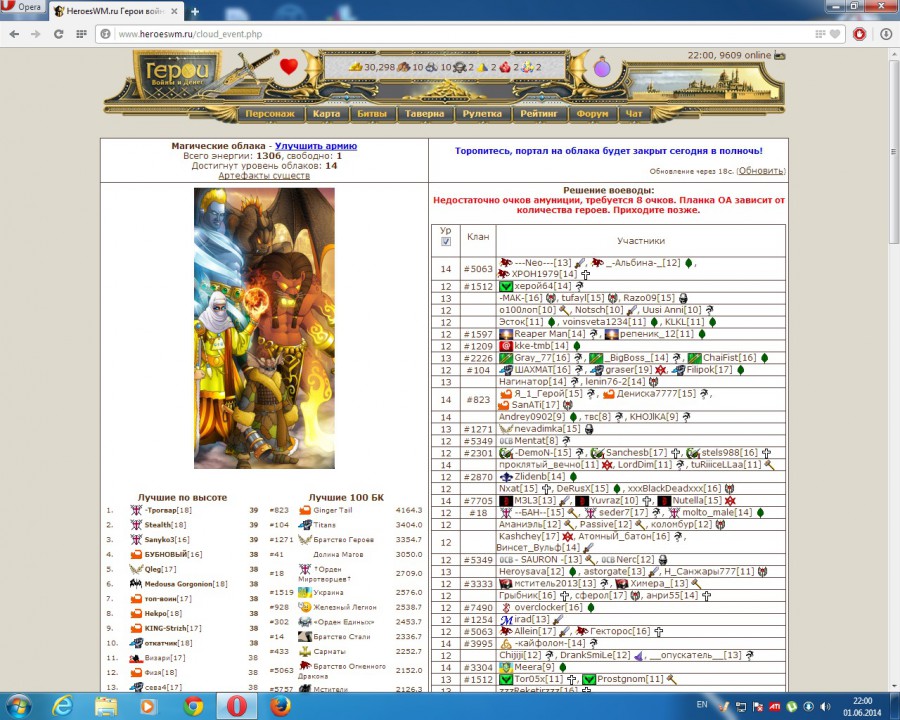
Task: Click the Герои game logo
Action: click(x=177, y=73)
